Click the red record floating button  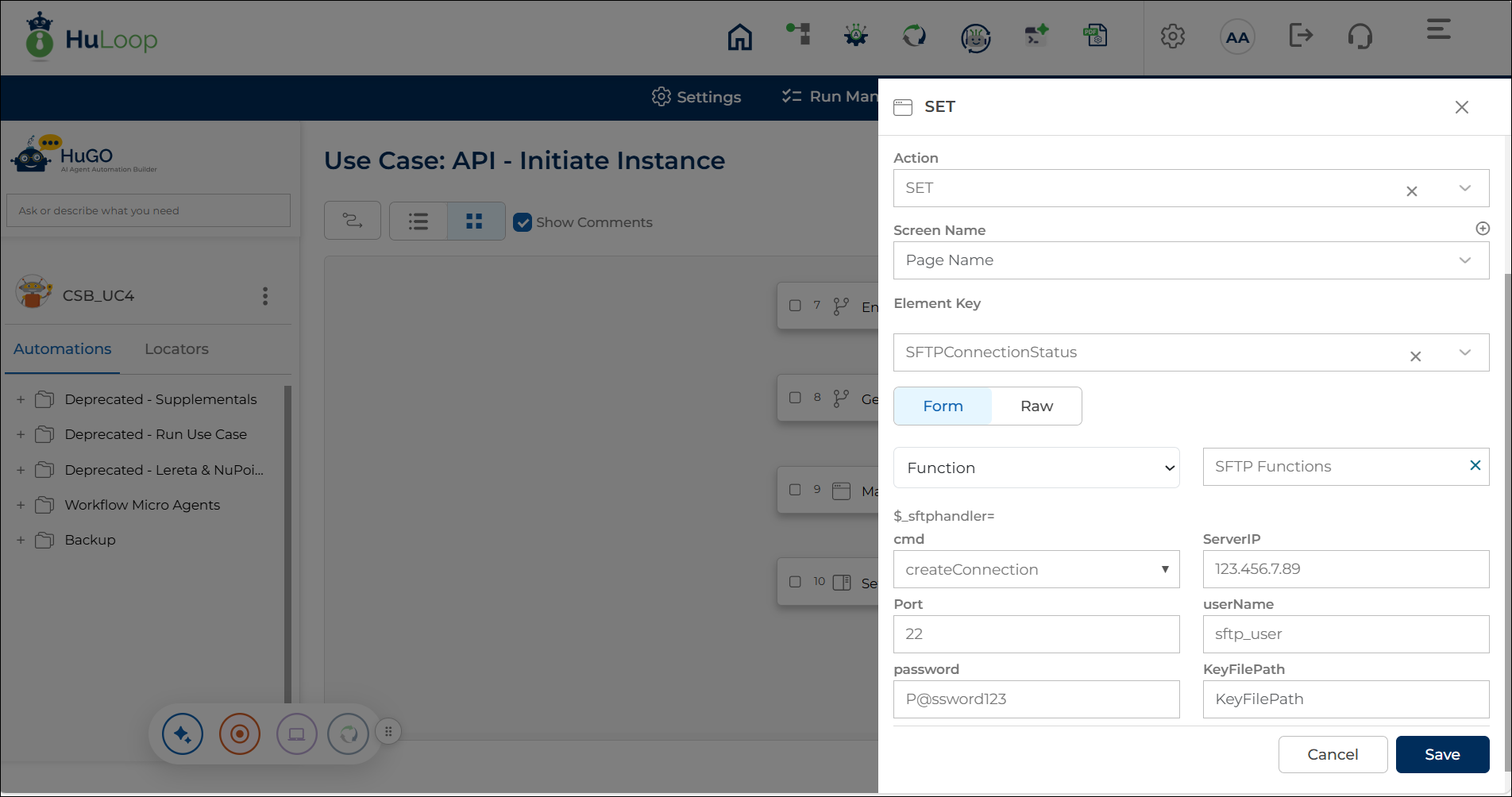coord(240,733)
